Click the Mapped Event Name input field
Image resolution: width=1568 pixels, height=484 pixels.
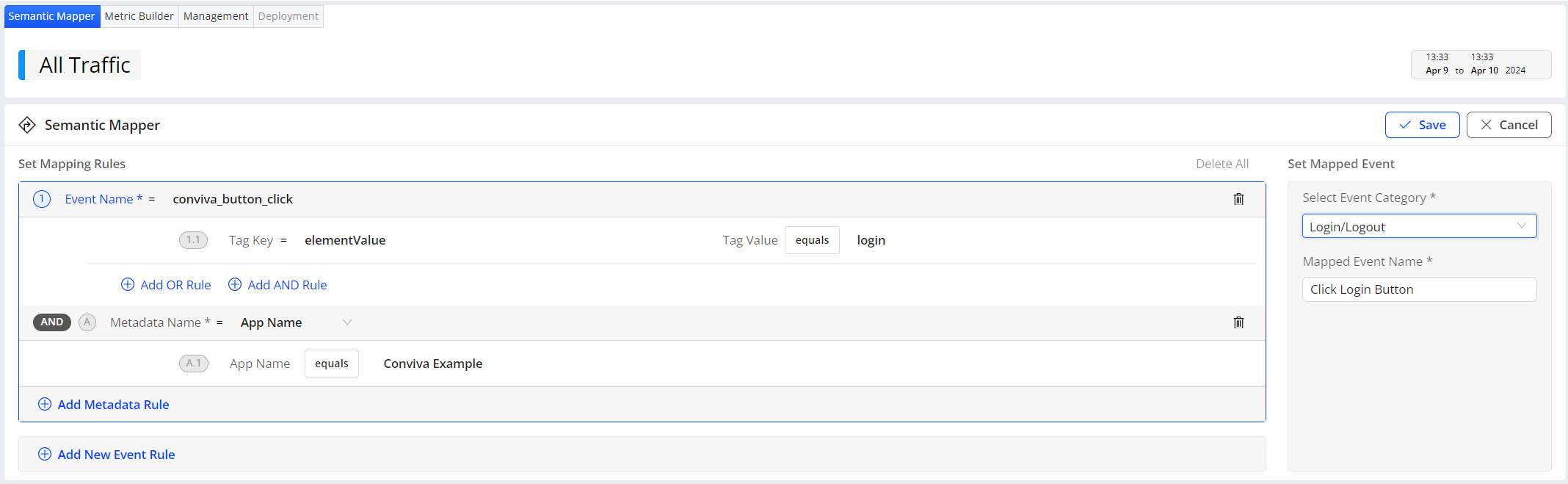tap(1418, 289)
